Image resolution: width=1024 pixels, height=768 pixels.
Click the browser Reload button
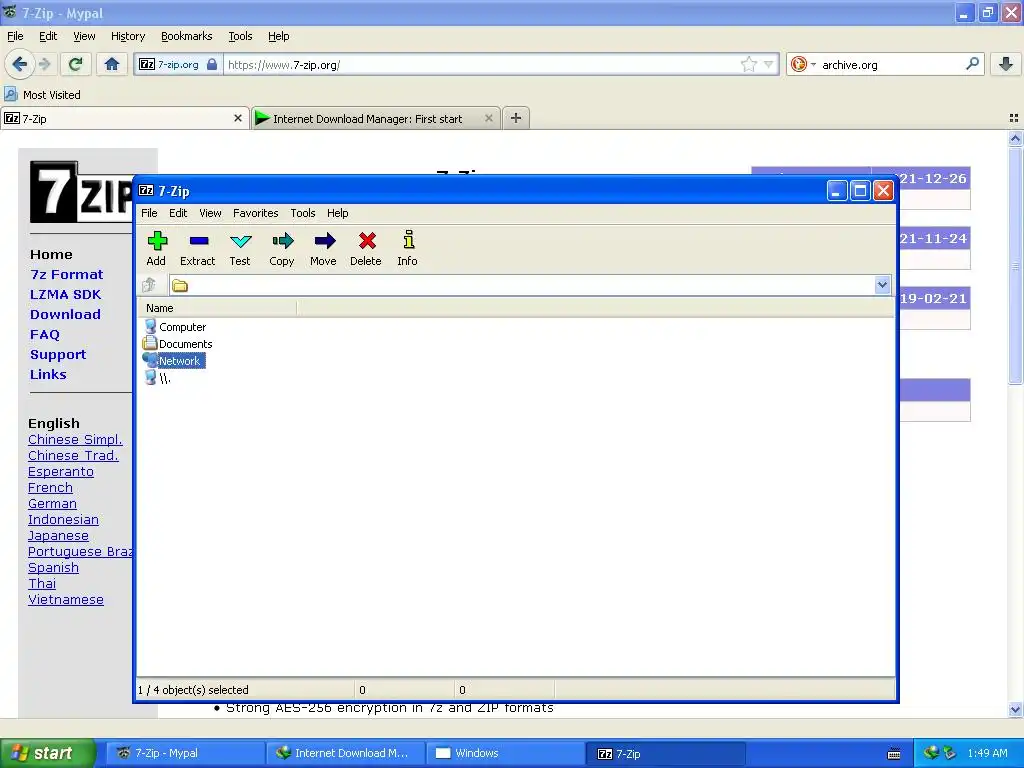pyautogui.click(x=75, y=64)
